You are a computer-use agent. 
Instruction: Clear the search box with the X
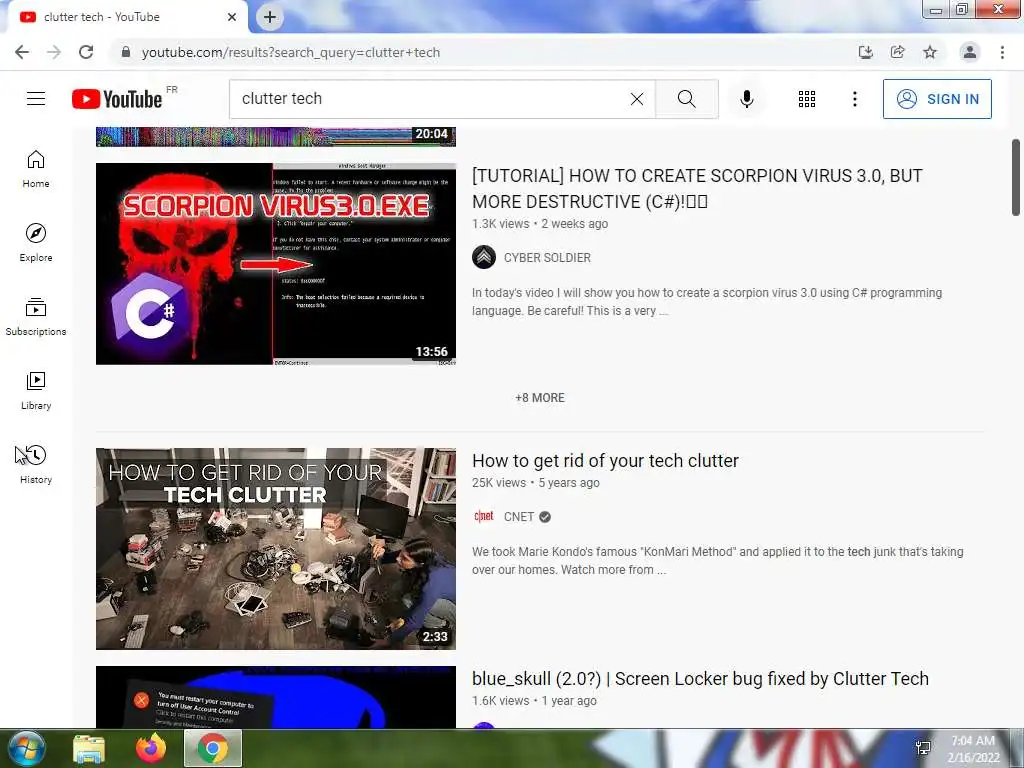coord(637,99)
